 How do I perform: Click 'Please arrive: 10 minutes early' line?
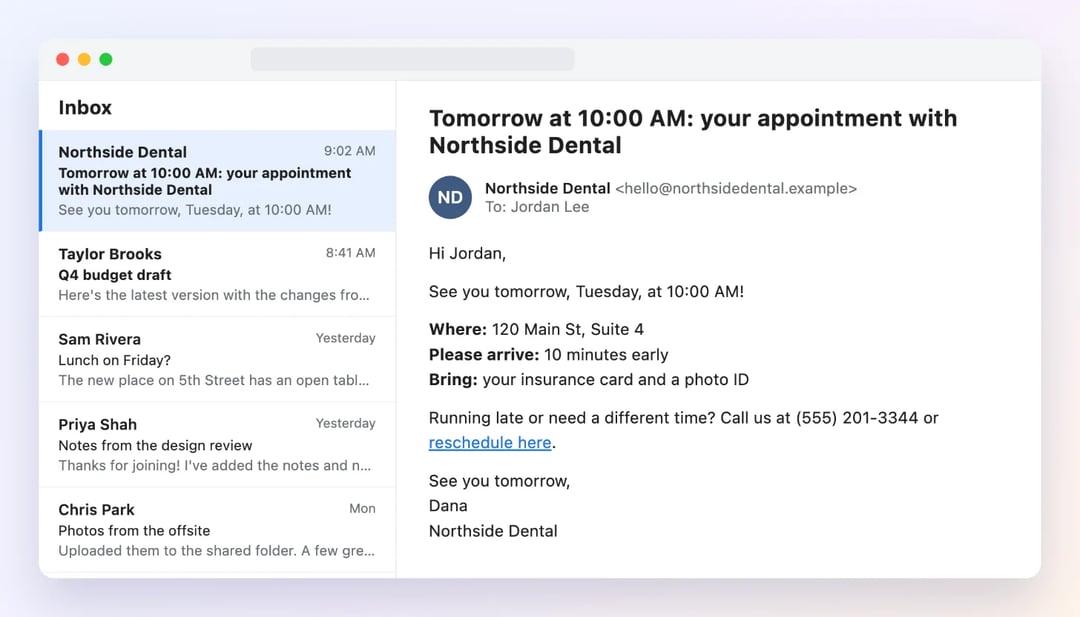click(x=548, y=355)
